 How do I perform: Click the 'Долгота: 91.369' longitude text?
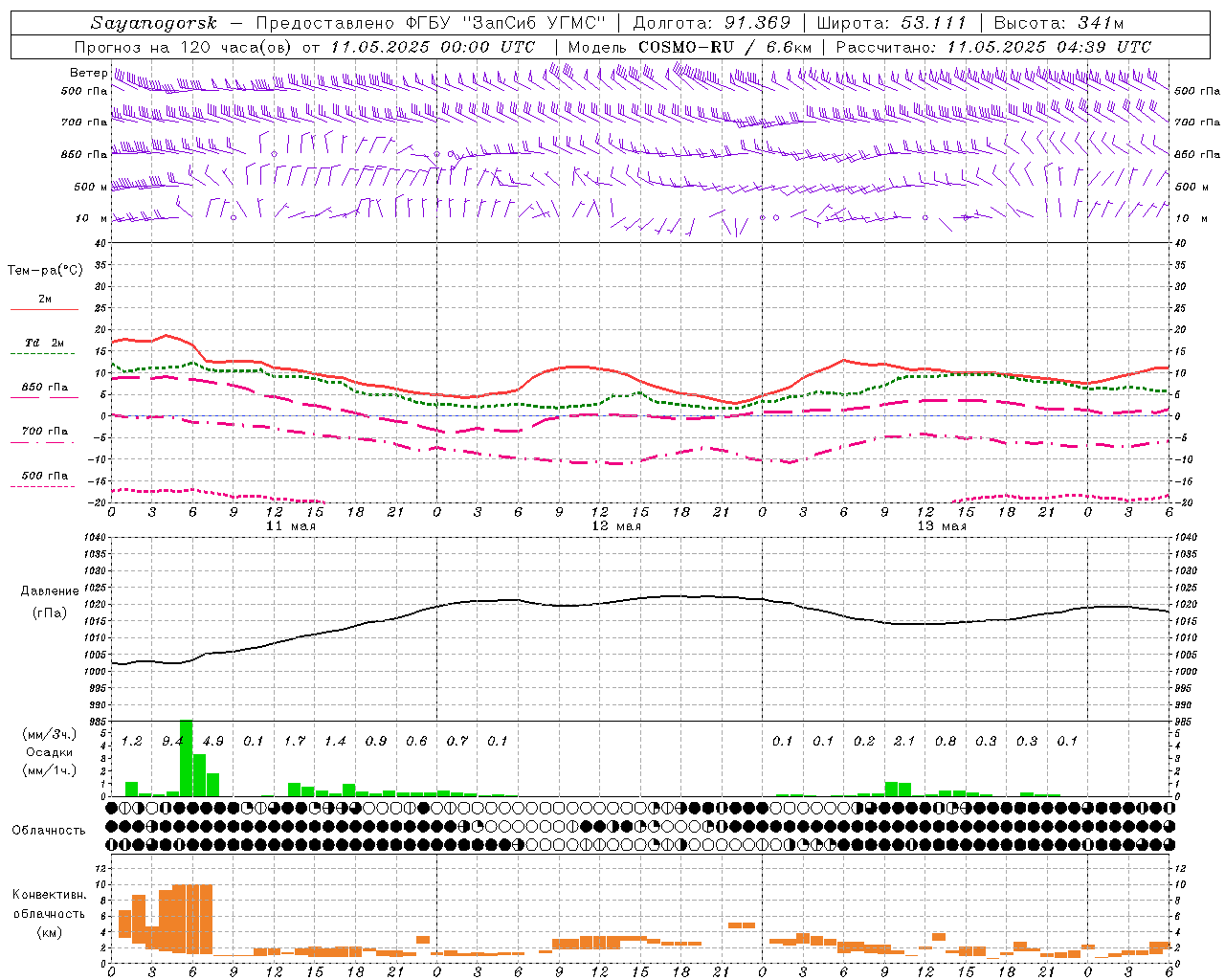click(712, 23)
